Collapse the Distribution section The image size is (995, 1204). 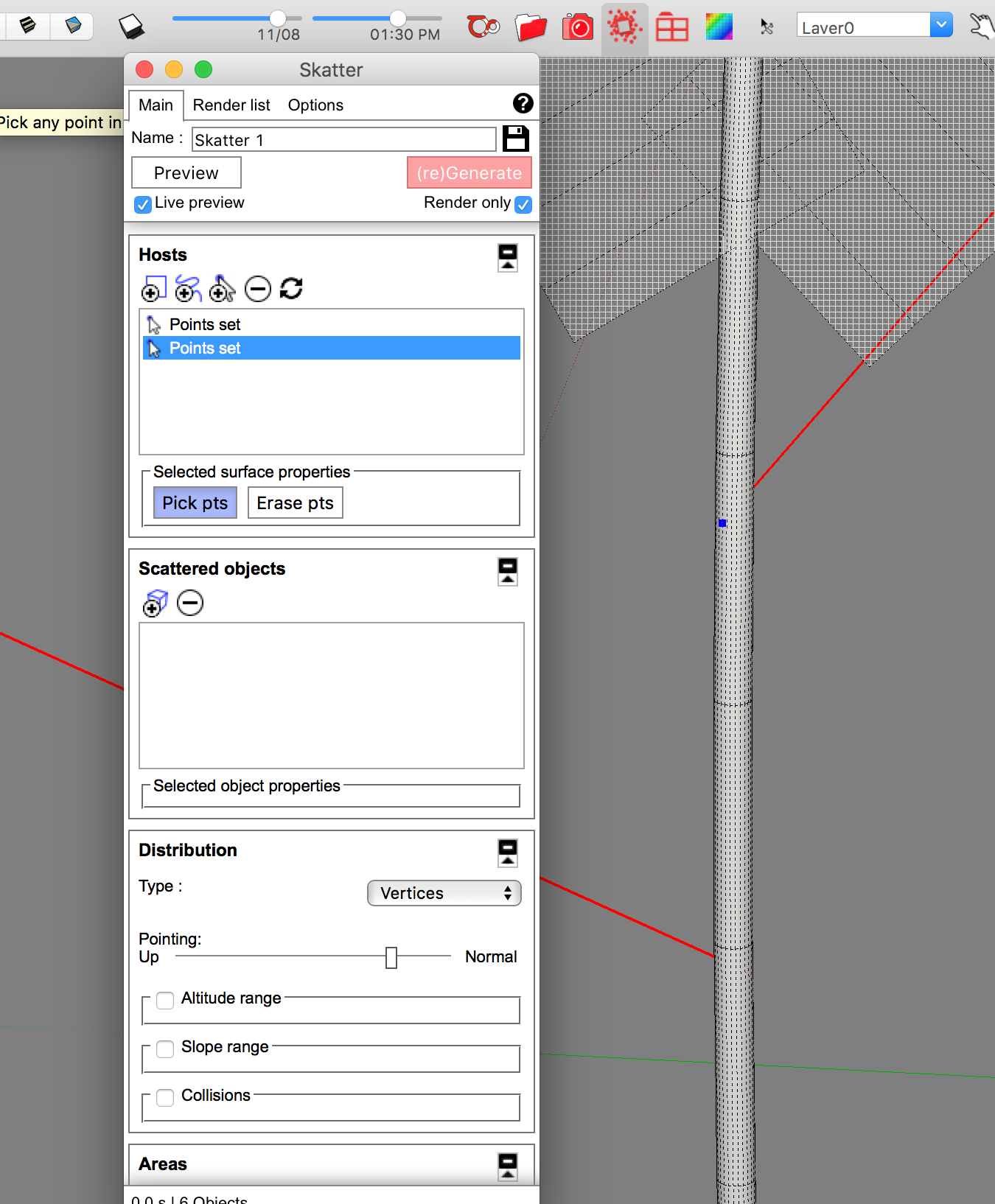coord(508,853)
